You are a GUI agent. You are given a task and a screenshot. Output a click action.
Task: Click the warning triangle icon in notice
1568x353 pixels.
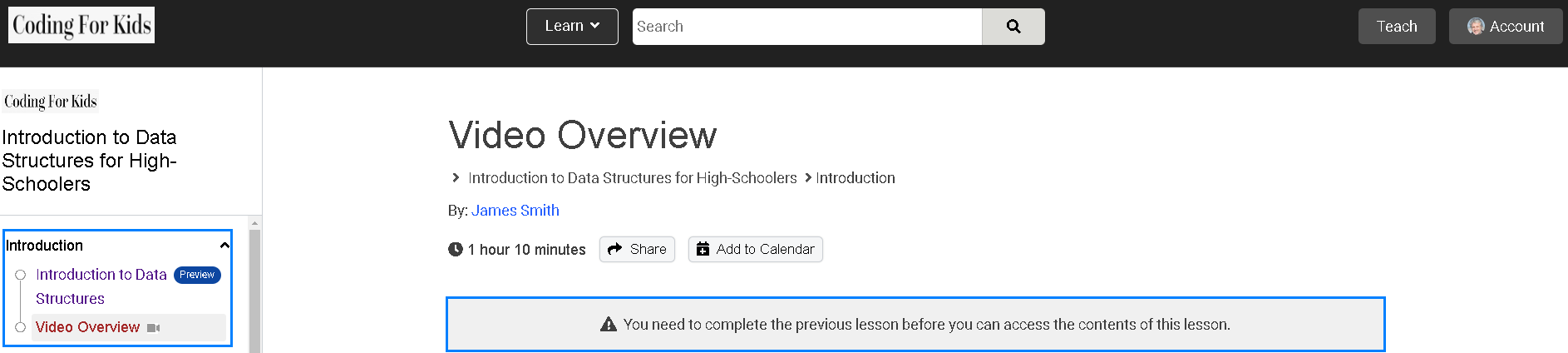[x=609, y=325]
